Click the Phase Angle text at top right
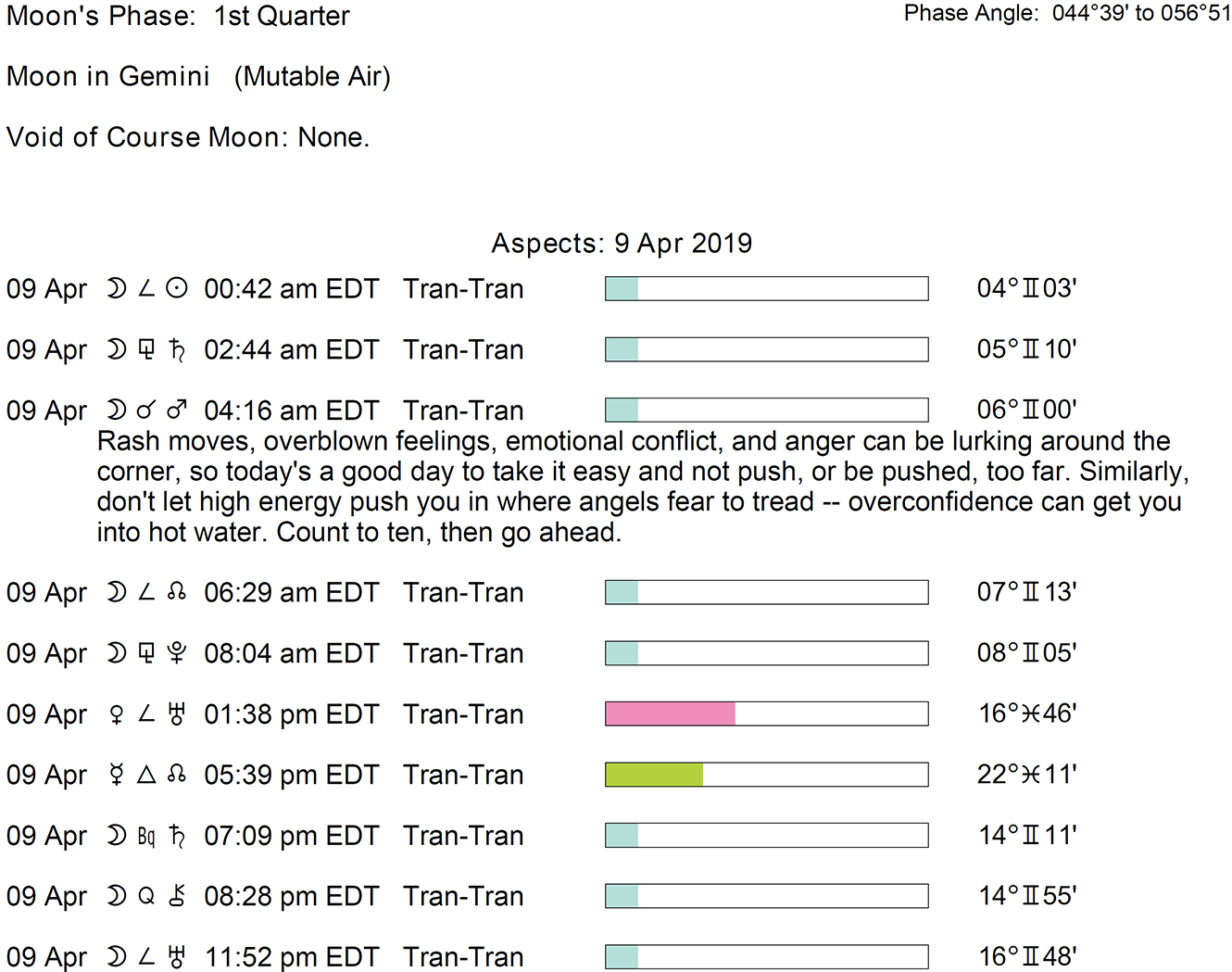This screenshot has height=972, width=1232. point(1067,13)
